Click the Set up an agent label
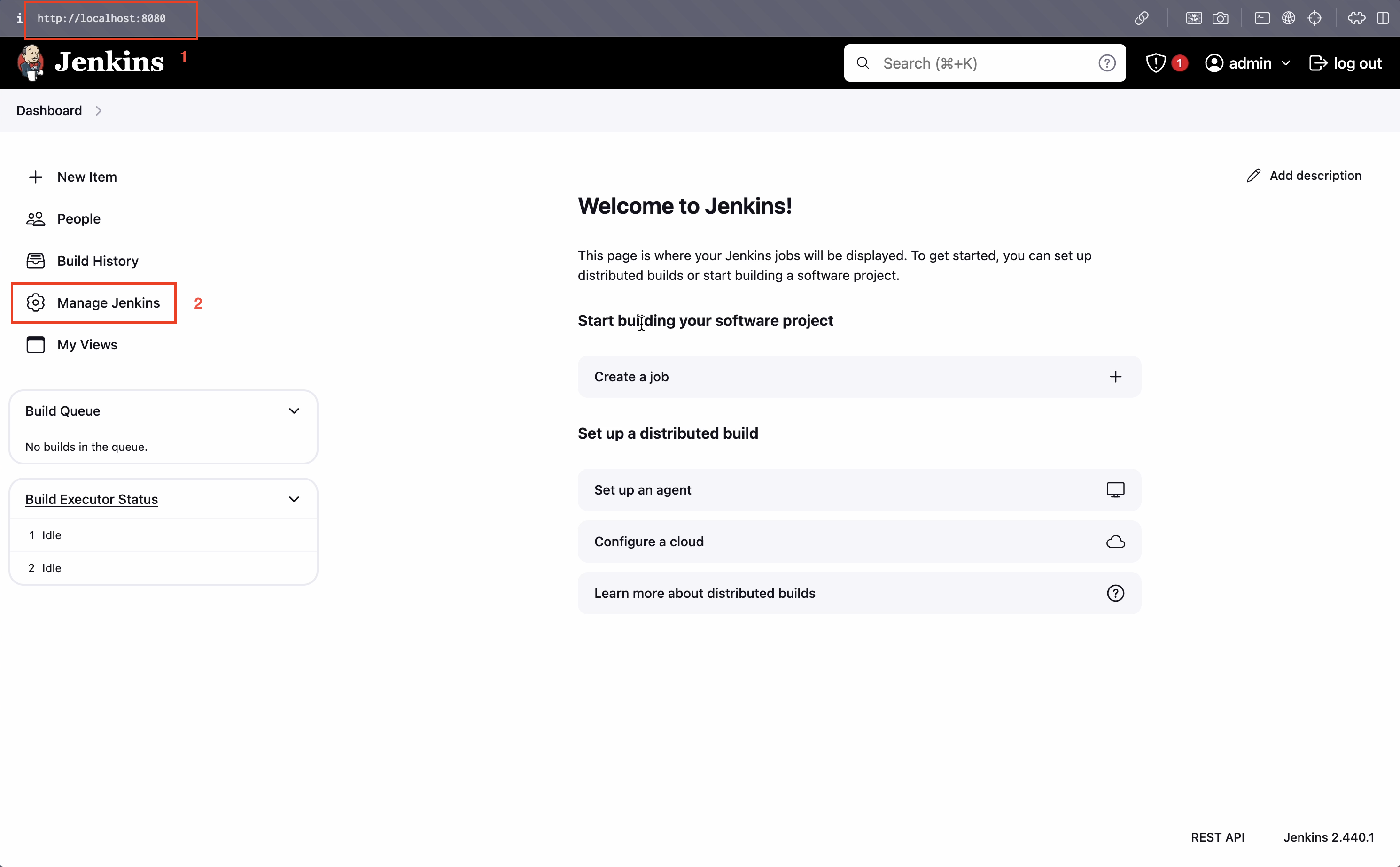Image resolution: width=1400 pixels, height=867 pixels. [642, 490]
